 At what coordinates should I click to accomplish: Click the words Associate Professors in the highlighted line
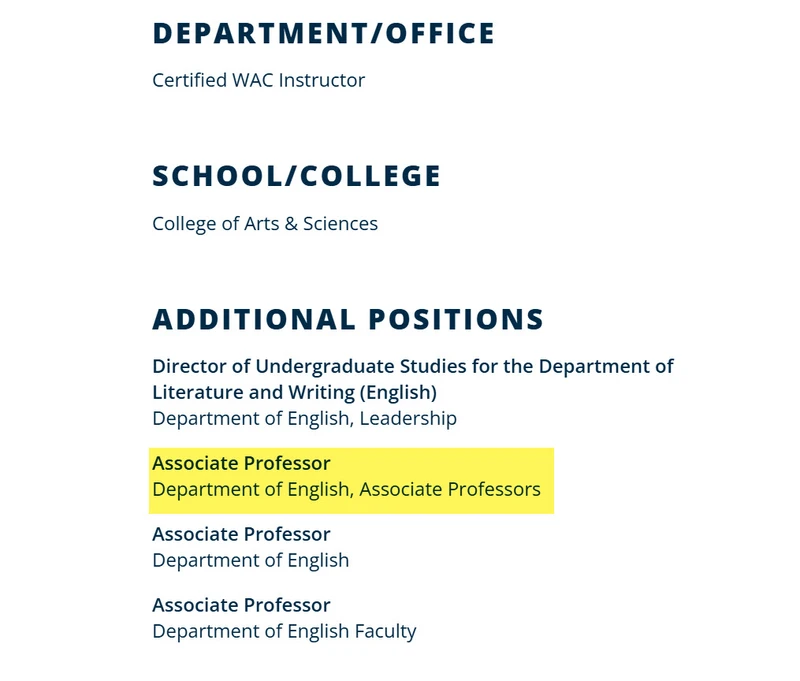pos(450,489)
